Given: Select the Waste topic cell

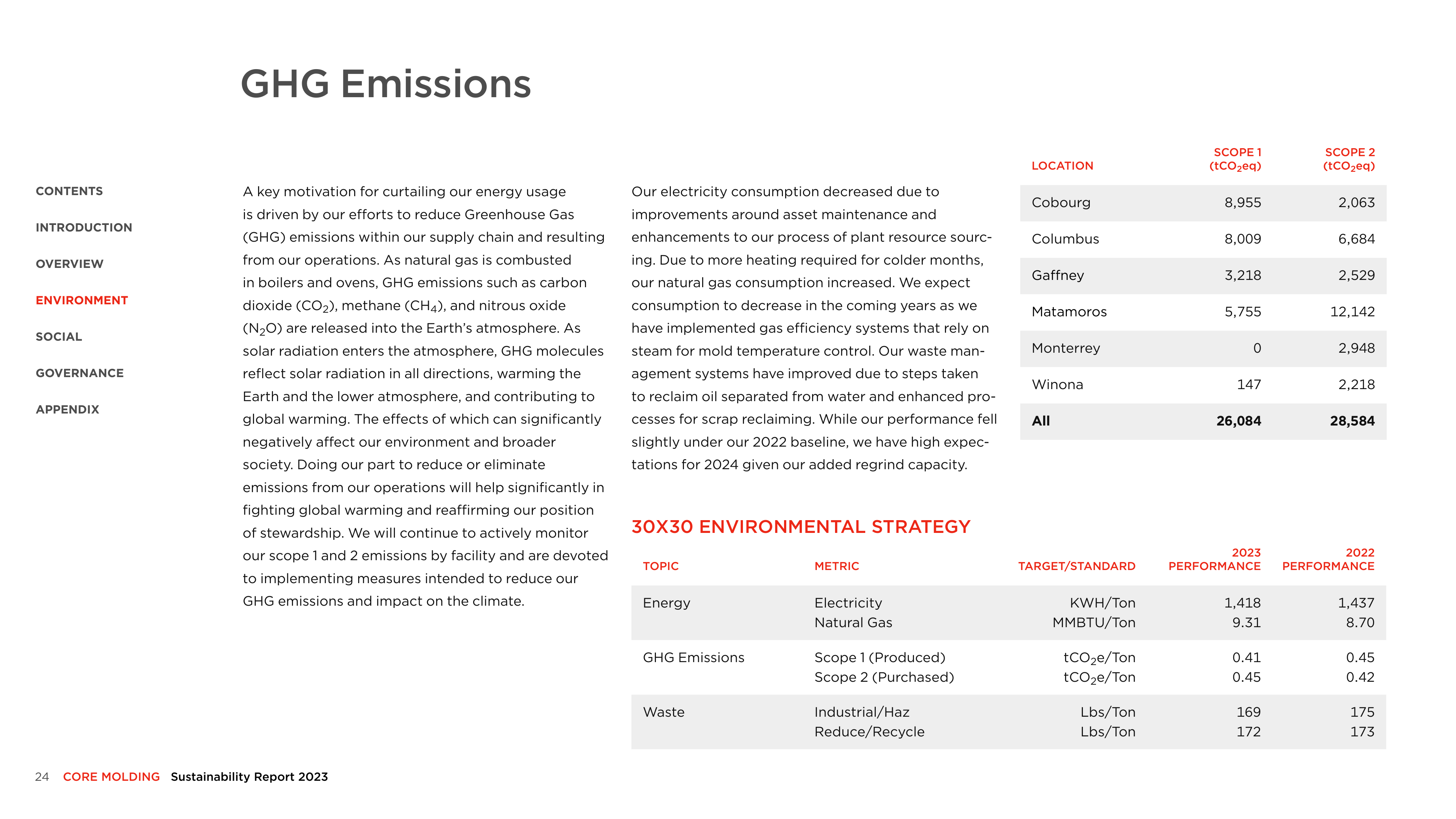Looking at the screenshot, I should [664, 712].
